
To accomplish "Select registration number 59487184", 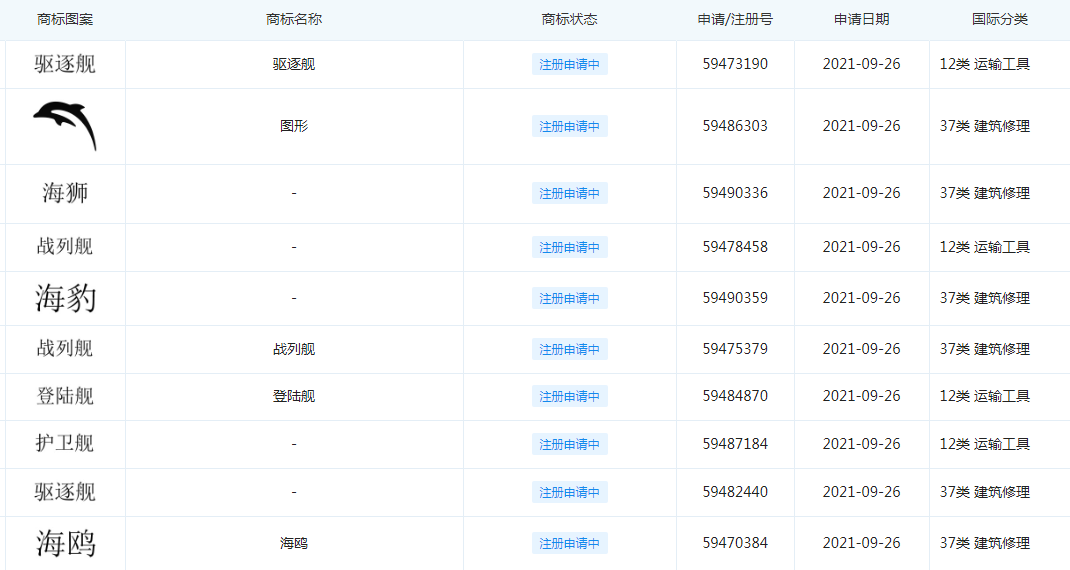I will [735, 444].
